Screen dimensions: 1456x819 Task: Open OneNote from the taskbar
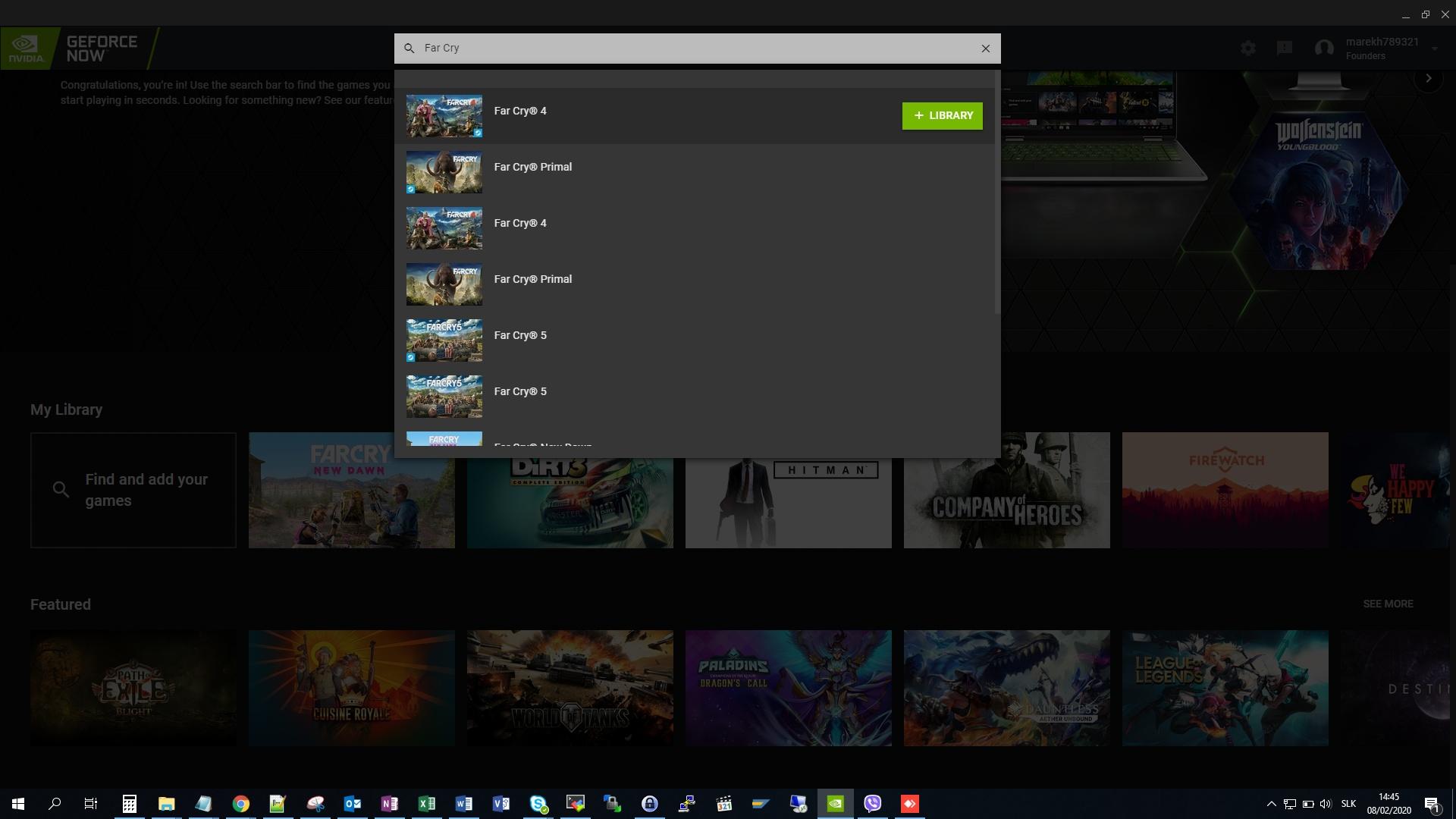point(390,804)
